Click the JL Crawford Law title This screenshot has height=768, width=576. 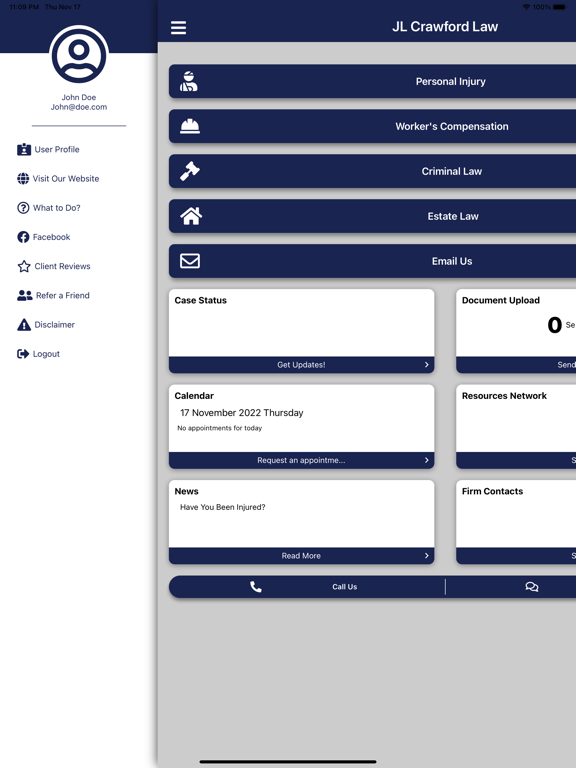tap(445, 26)
